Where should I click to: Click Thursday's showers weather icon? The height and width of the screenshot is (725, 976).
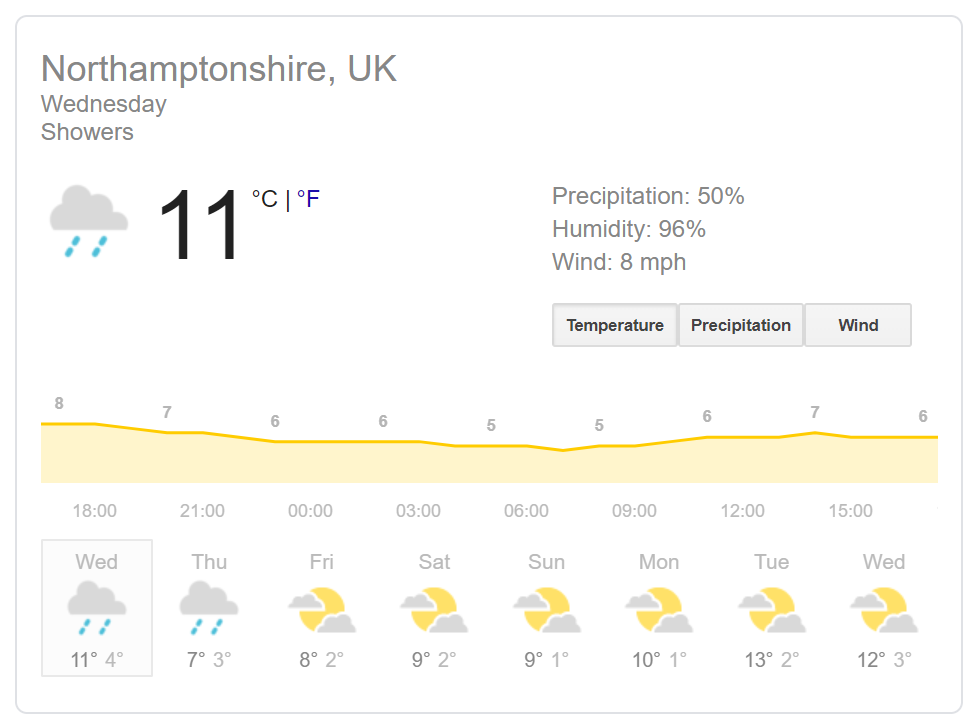pos(209,609)
